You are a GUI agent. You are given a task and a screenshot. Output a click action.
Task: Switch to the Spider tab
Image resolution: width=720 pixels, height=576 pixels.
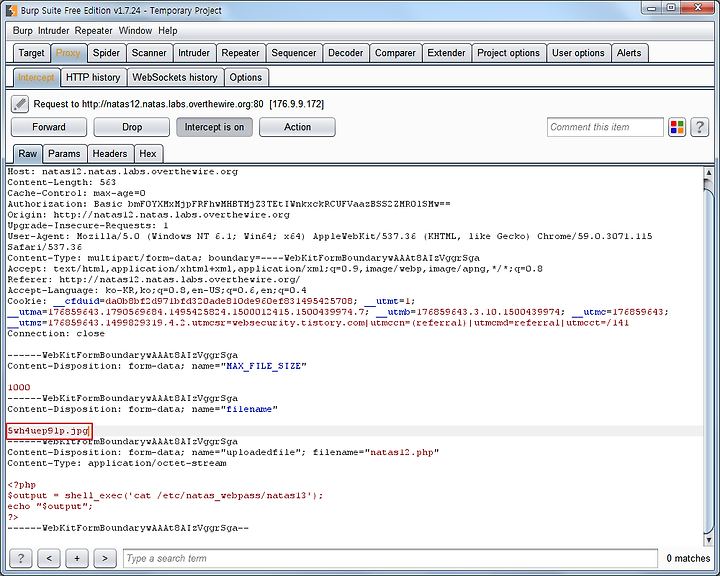(106, 53)
